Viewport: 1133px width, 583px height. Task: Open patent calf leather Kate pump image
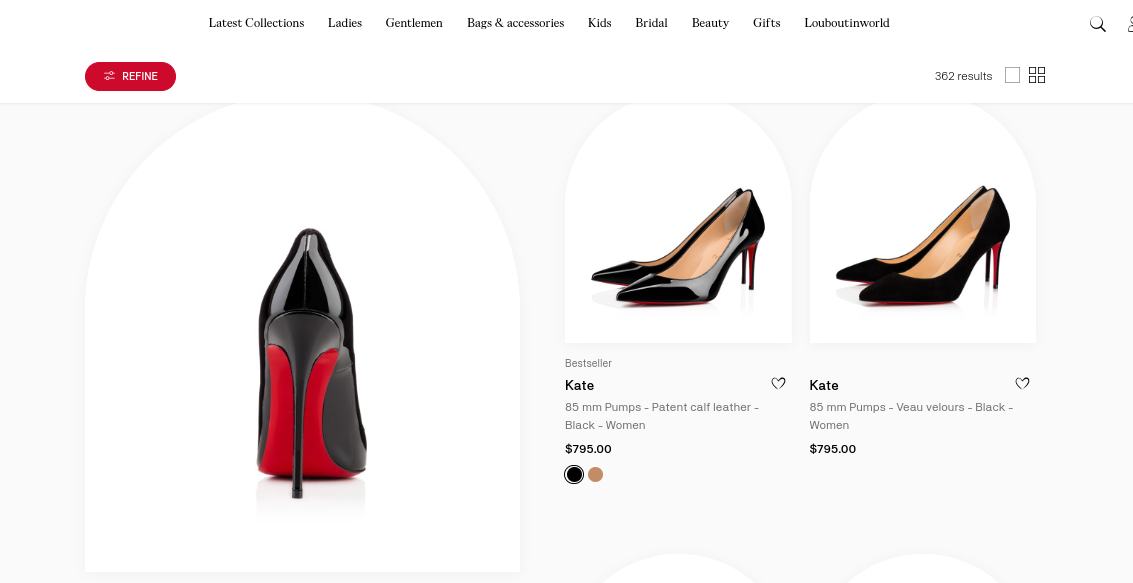tap(678, 223)
